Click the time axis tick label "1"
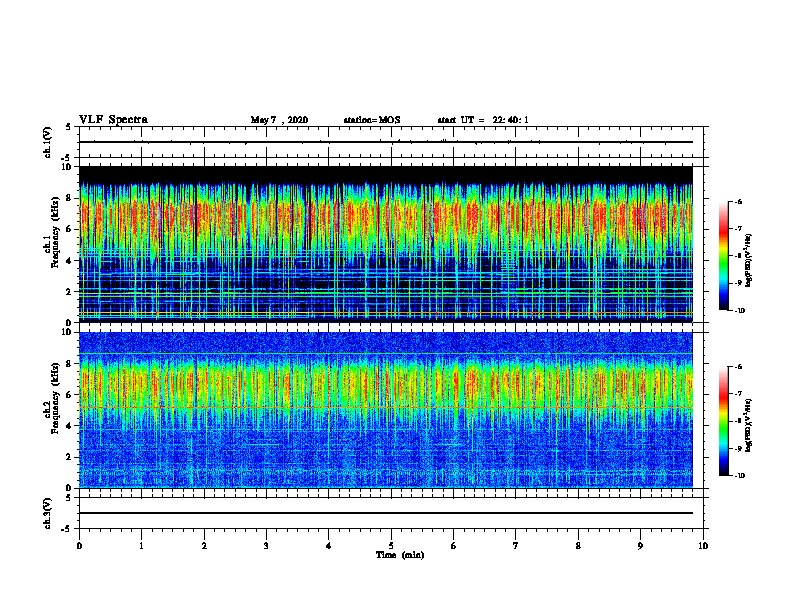 pyautogui.click(x=141, y=546)
